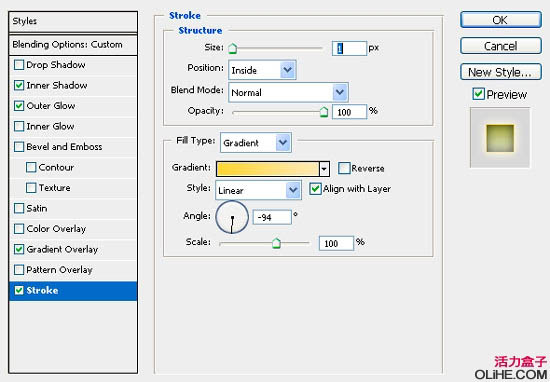
Task: Click the style preview thumbnail
Action: [x=500, y=138]
